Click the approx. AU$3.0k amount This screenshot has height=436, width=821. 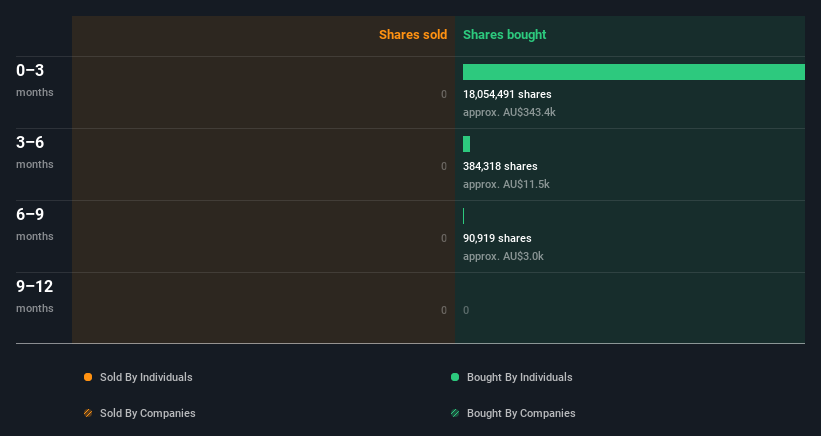pos(503,256)
